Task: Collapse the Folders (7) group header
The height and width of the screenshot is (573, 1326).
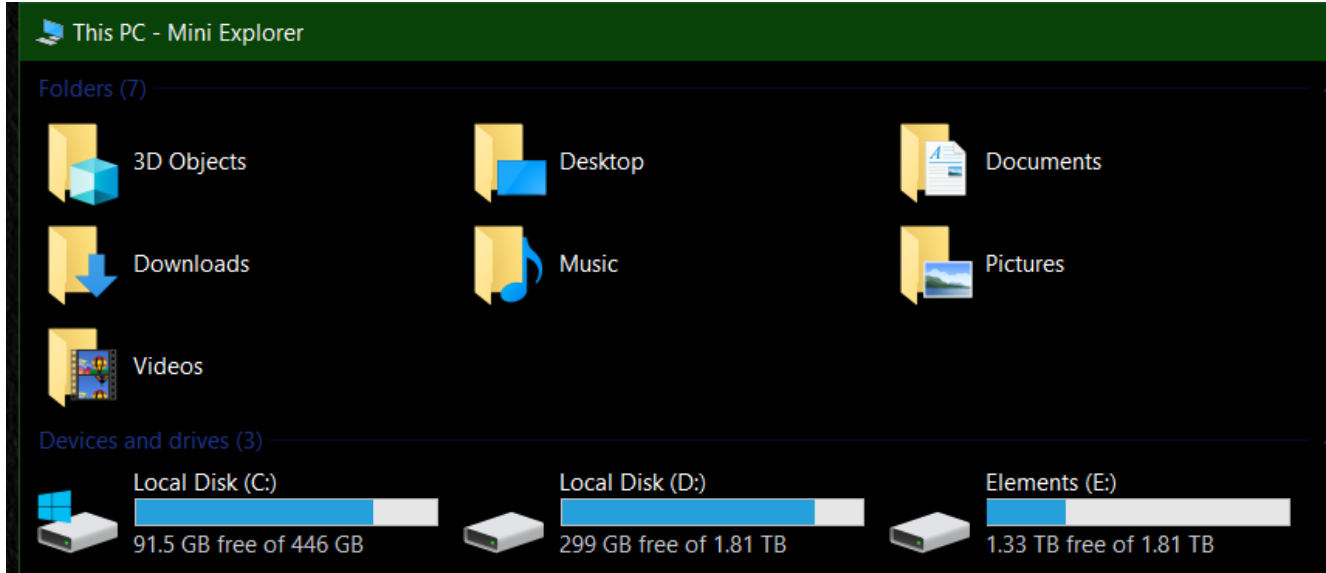Action: (x=92, y=89)
